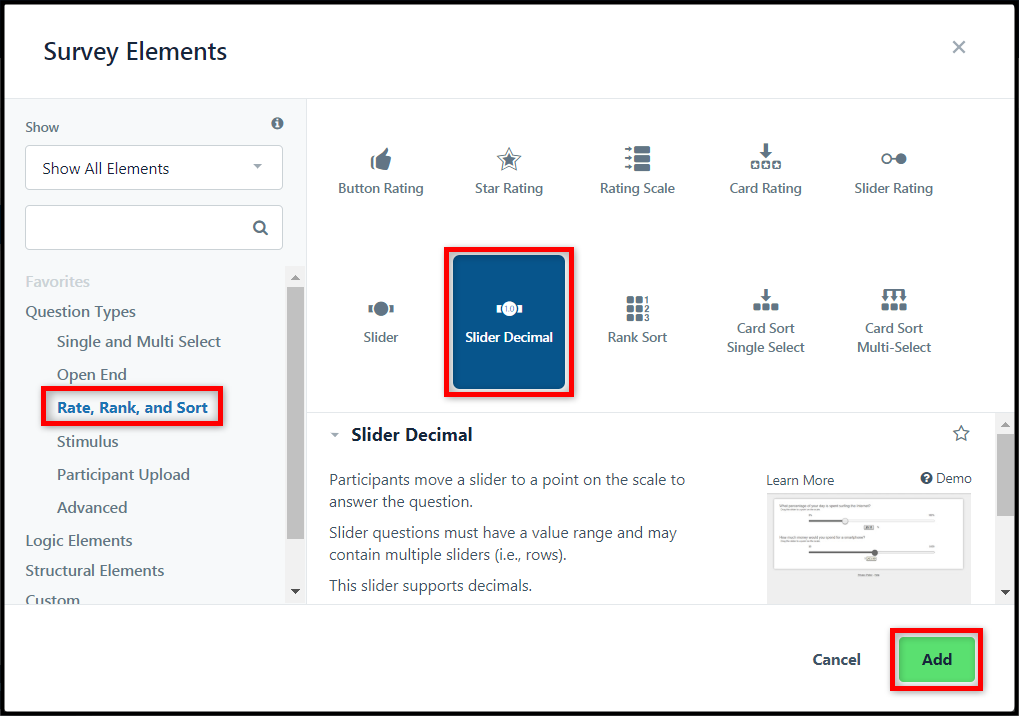Image resolution: width=1019 pixels, height=716 pixels.
Task: Select the Card Rating element
Action: [x=766, y=170]
